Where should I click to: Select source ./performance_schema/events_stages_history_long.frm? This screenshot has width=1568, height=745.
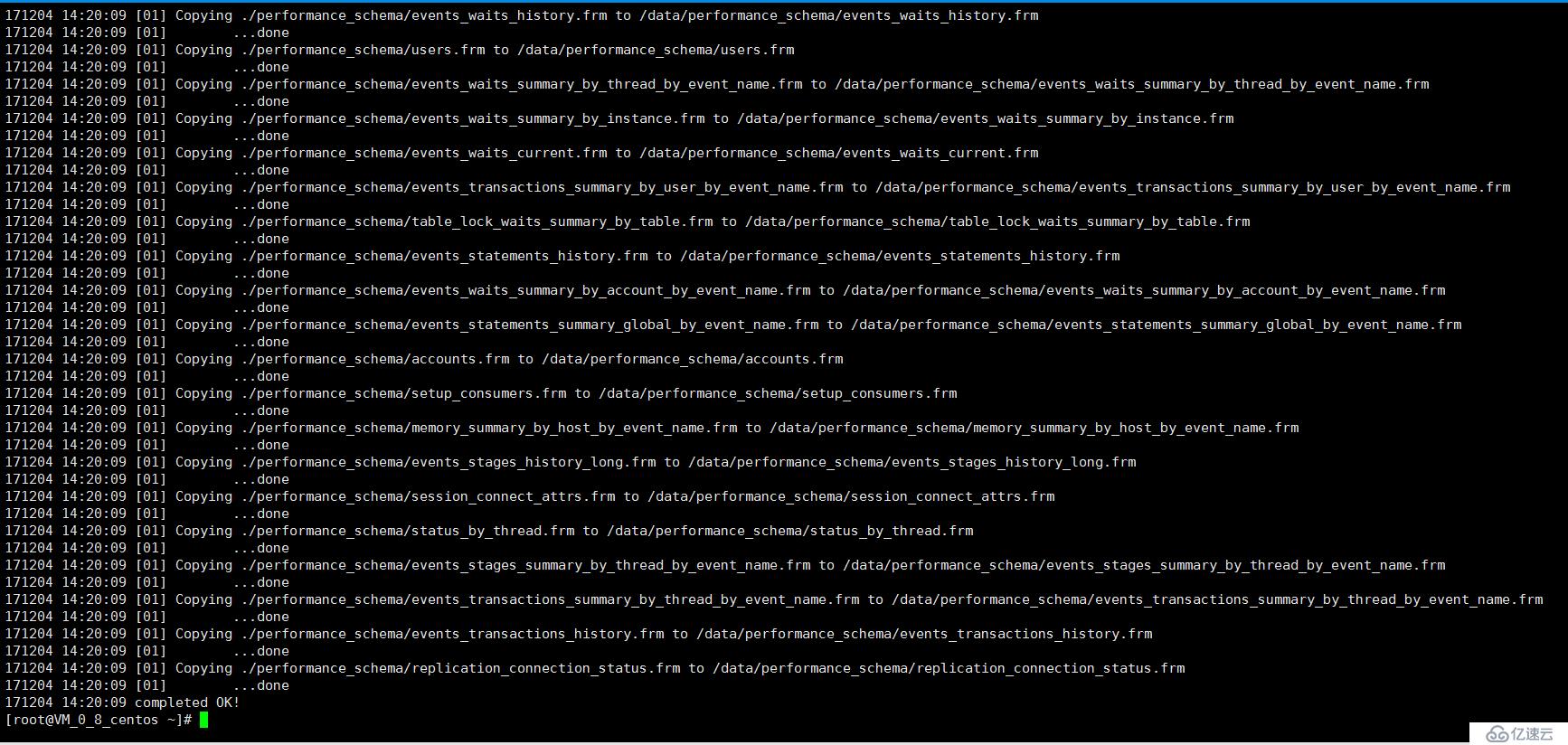tap(449, 462)
